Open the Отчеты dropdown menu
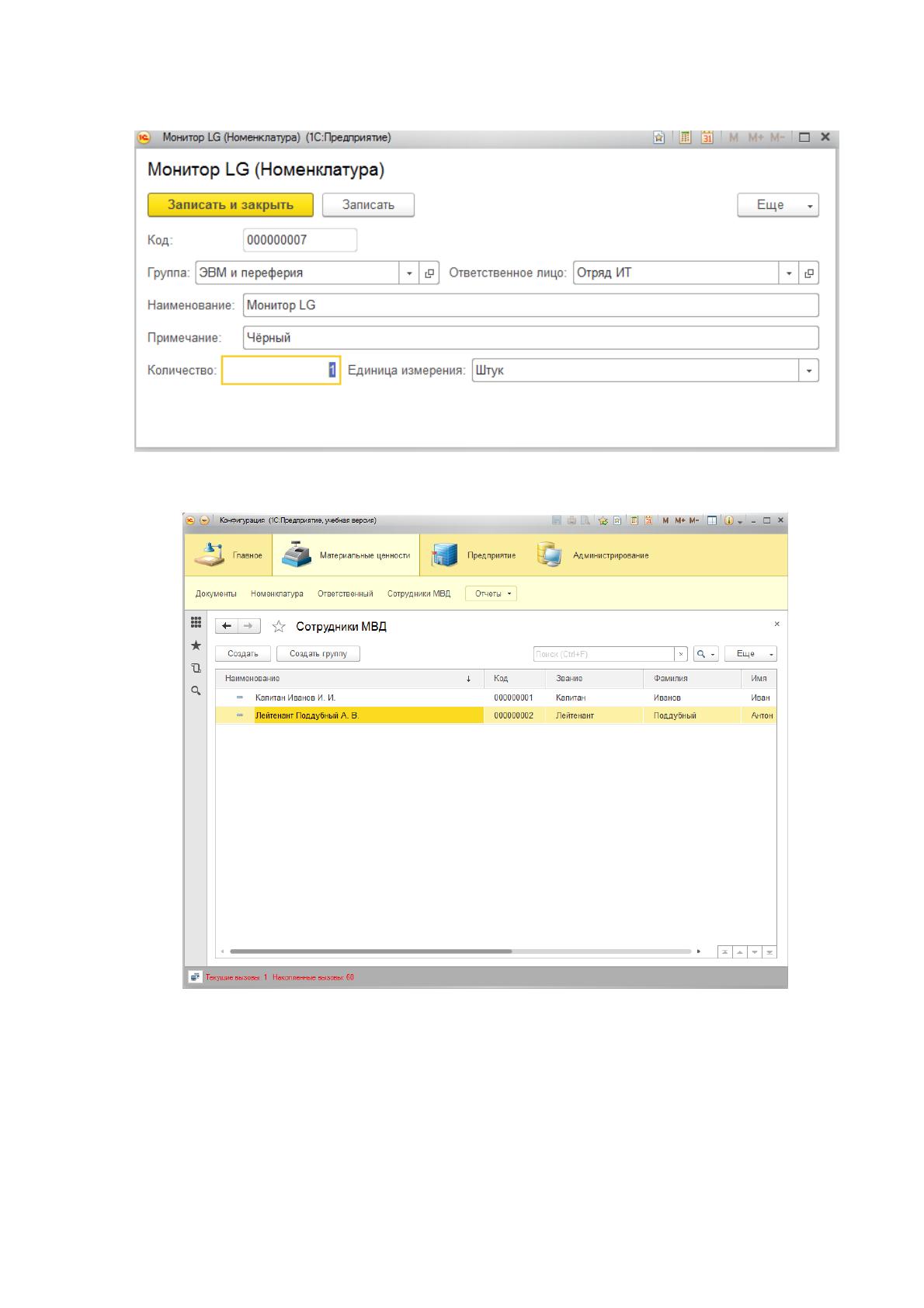 [491, 593]
